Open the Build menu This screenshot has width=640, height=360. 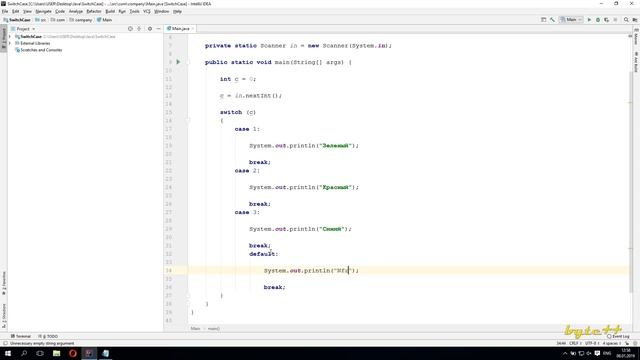point(110,11)
